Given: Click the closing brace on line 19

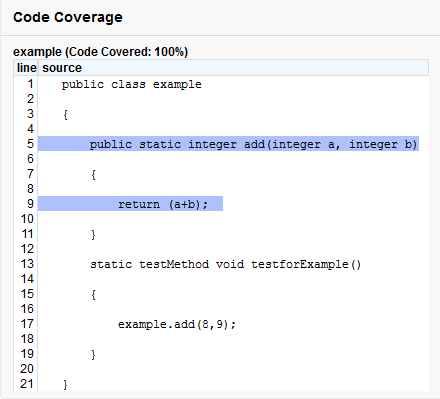Looking at the screenshot, I should point(93,355).
